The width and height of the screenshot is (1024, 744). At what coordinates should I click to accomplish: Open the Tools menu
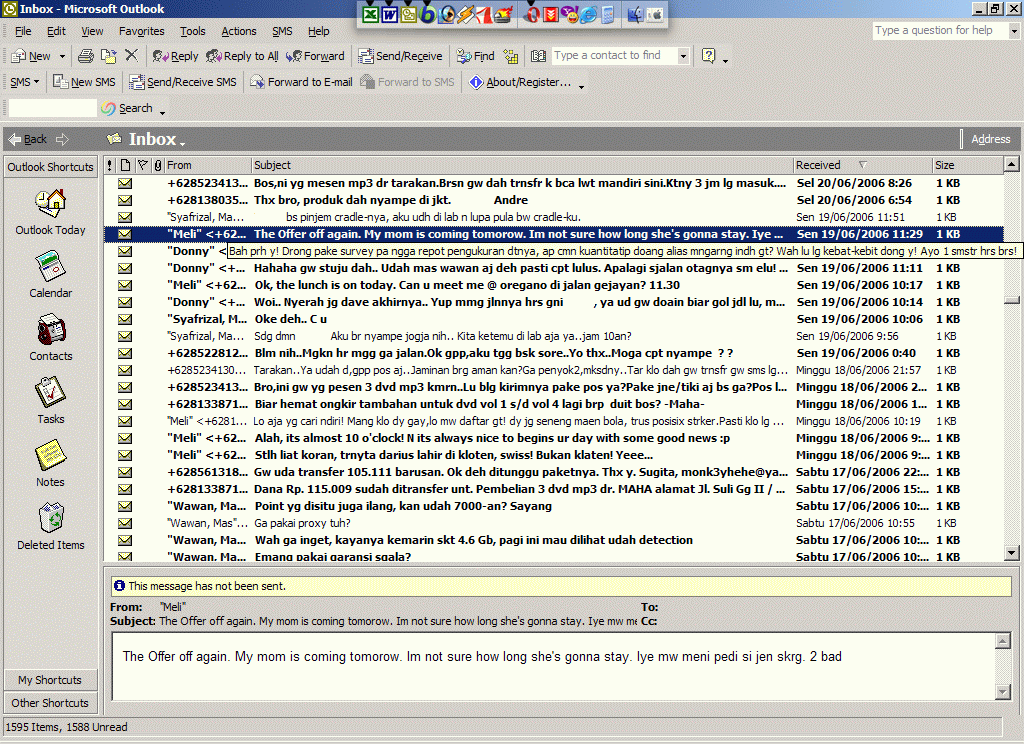pos(193,31)
